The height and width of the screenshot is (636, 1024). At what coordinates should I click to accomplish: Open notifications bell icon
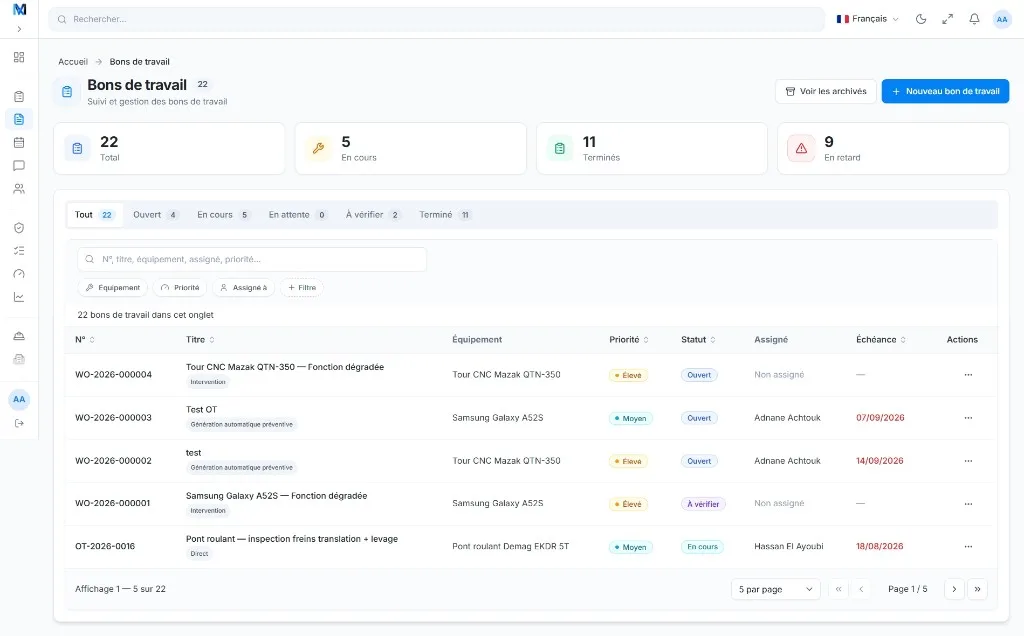974,19
